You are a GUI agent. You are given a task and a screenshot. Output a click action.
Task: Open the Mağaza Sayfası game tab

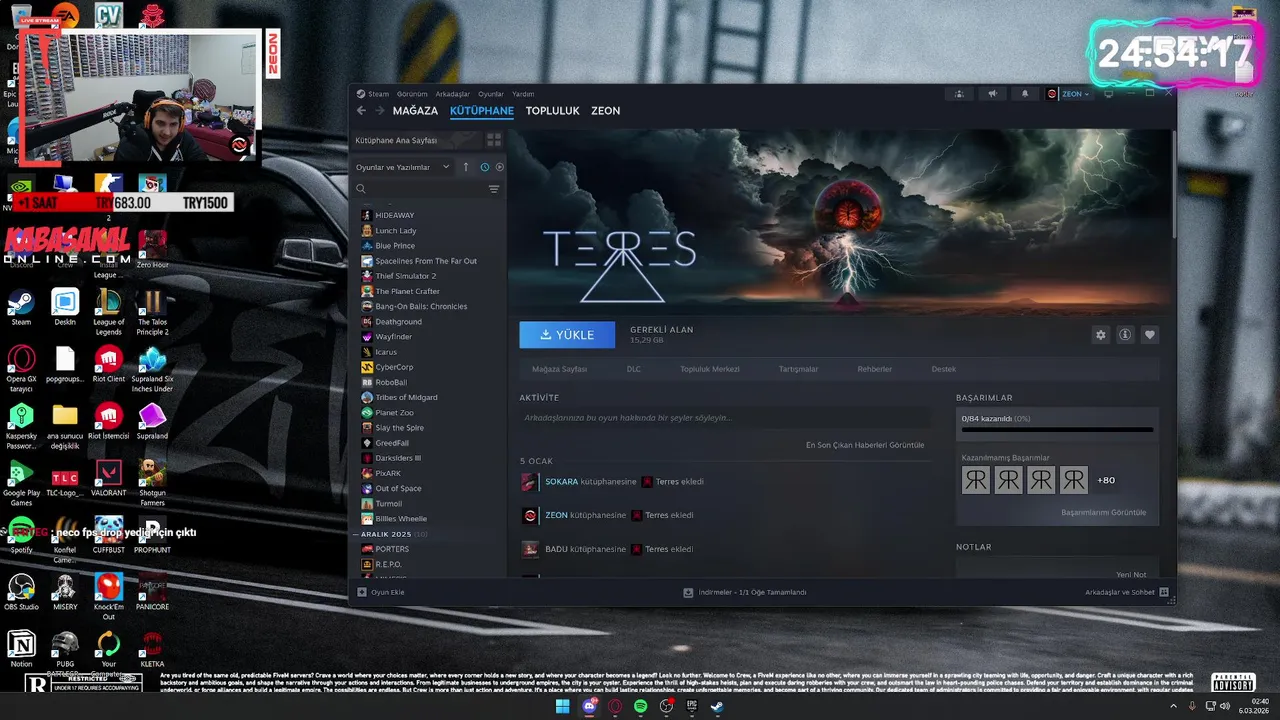[x=559, y=369]
